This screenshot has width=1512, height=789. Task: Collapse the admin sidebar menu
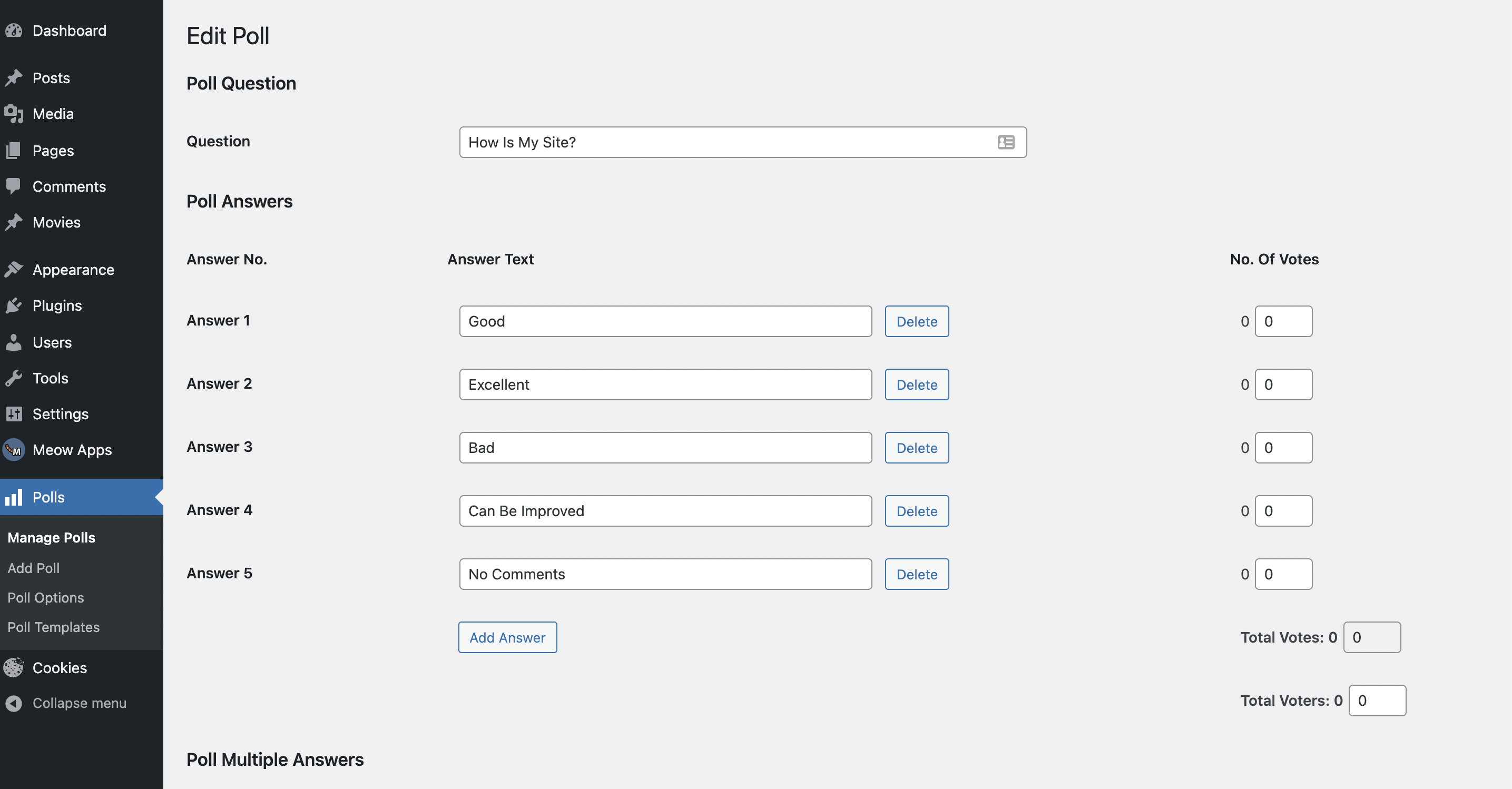coord(78,703)
